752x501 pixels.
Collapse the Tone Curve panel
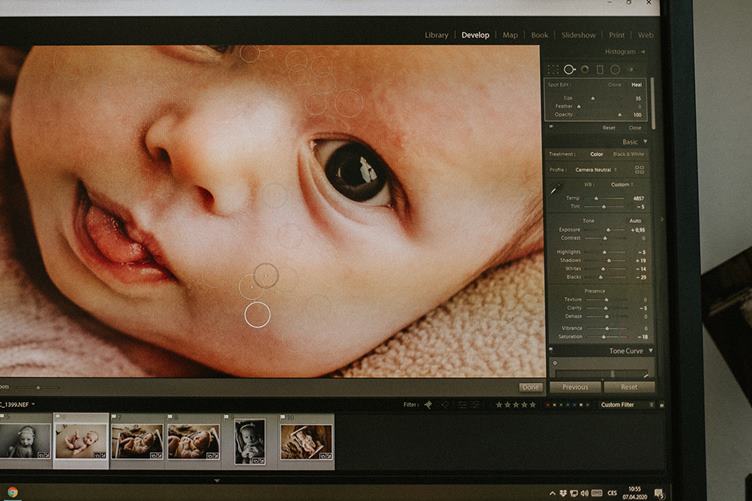pyautogui.click(x=651, y=351)
